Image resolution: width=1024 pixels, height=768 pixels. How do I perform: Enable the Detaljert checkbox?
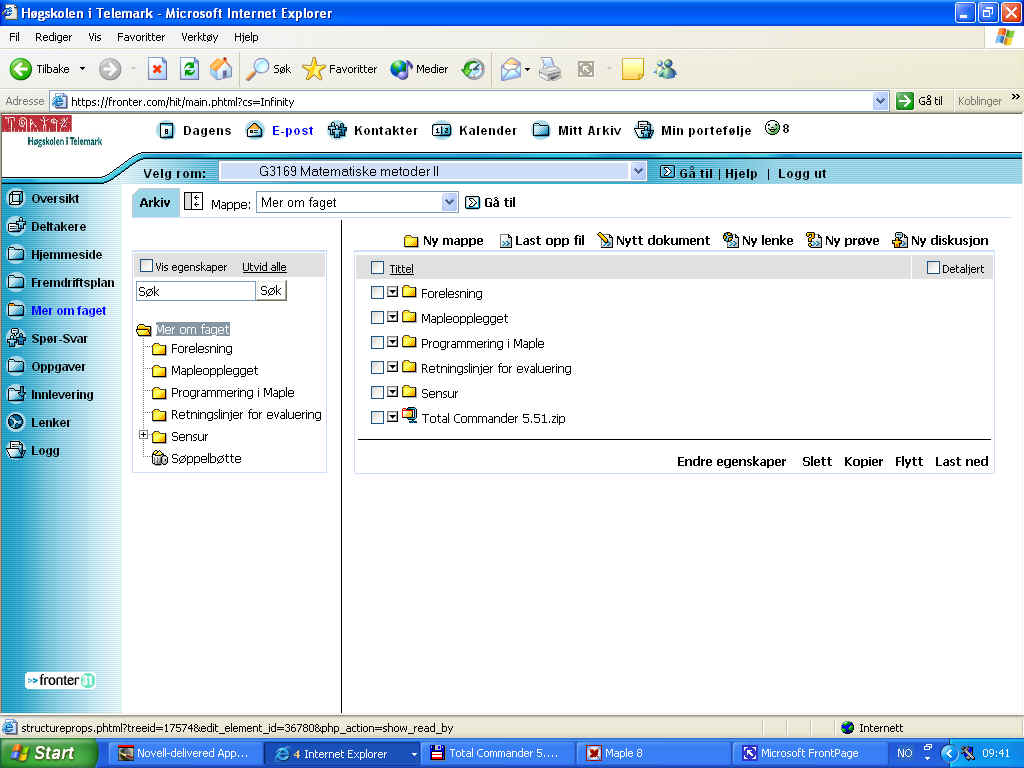[x=933, y=268]
